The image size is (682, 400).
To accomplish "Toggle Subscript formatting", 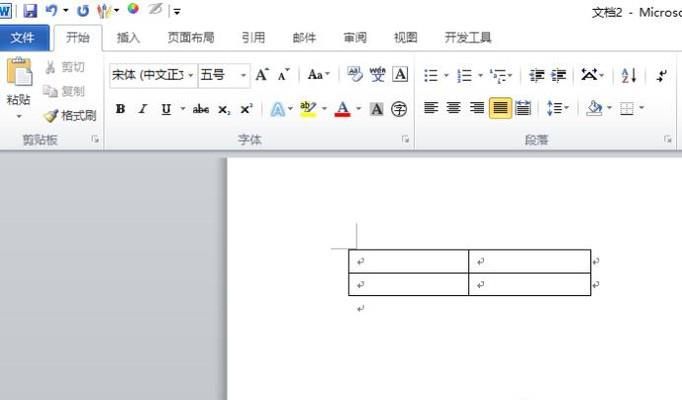I will pos(224,109).
